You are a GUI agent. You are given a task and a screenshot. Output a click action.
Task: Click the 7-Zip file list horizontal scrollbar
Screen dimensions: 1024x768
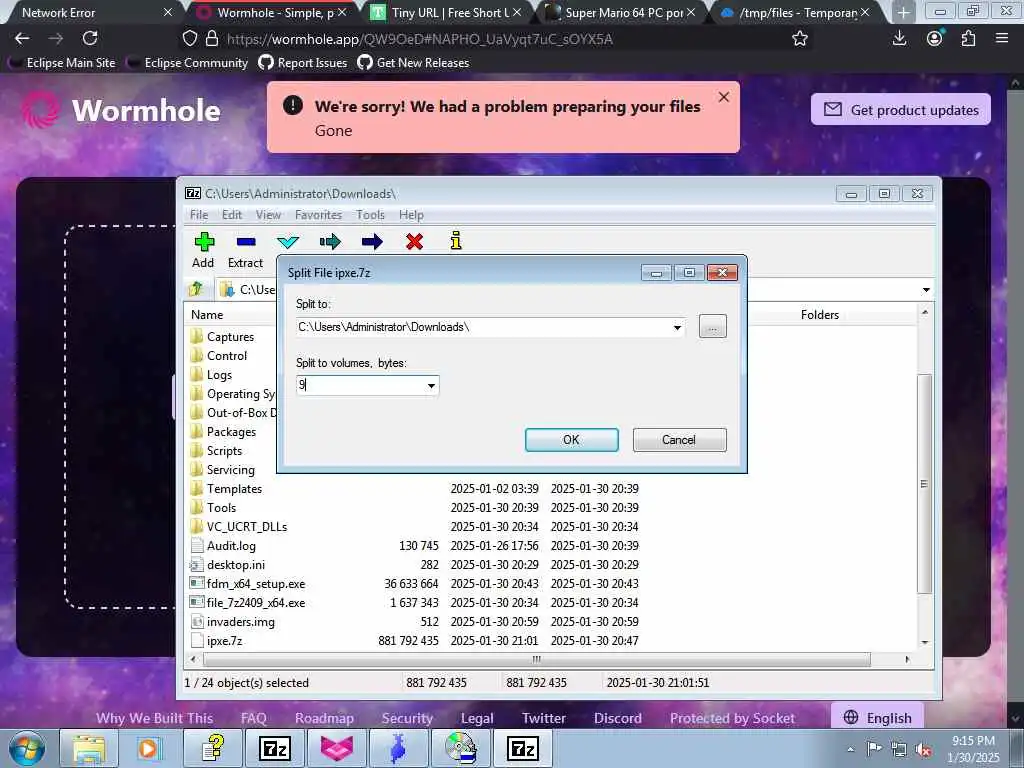(x=536, y=660)
